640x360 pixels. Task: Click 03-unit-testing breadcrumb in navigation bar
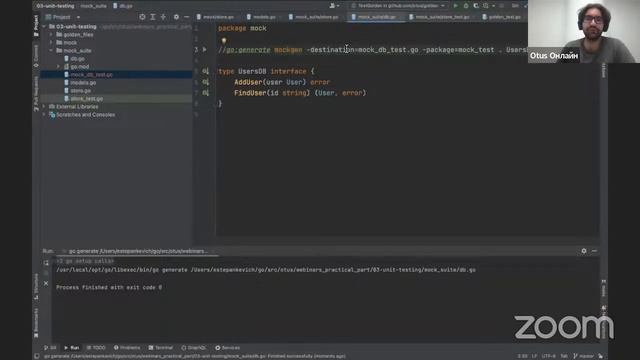click(55, 6)
